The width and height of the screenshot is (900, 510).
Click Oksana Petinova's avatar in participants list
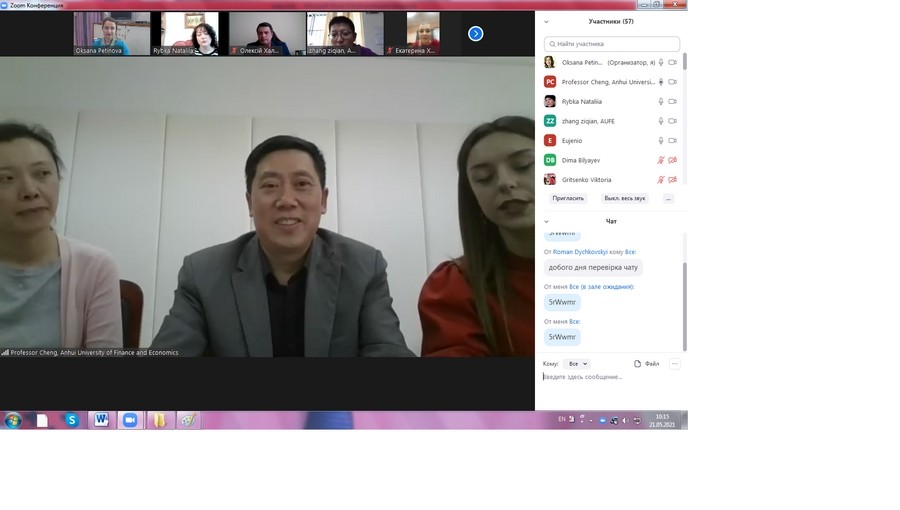(x=550, y=63)
